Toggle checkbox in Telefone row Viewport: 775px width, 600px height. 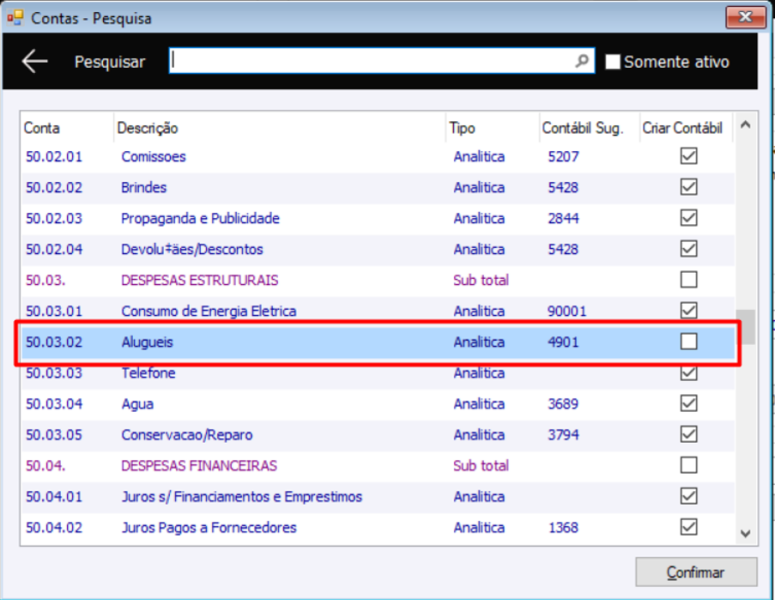(x=689, y=373)
